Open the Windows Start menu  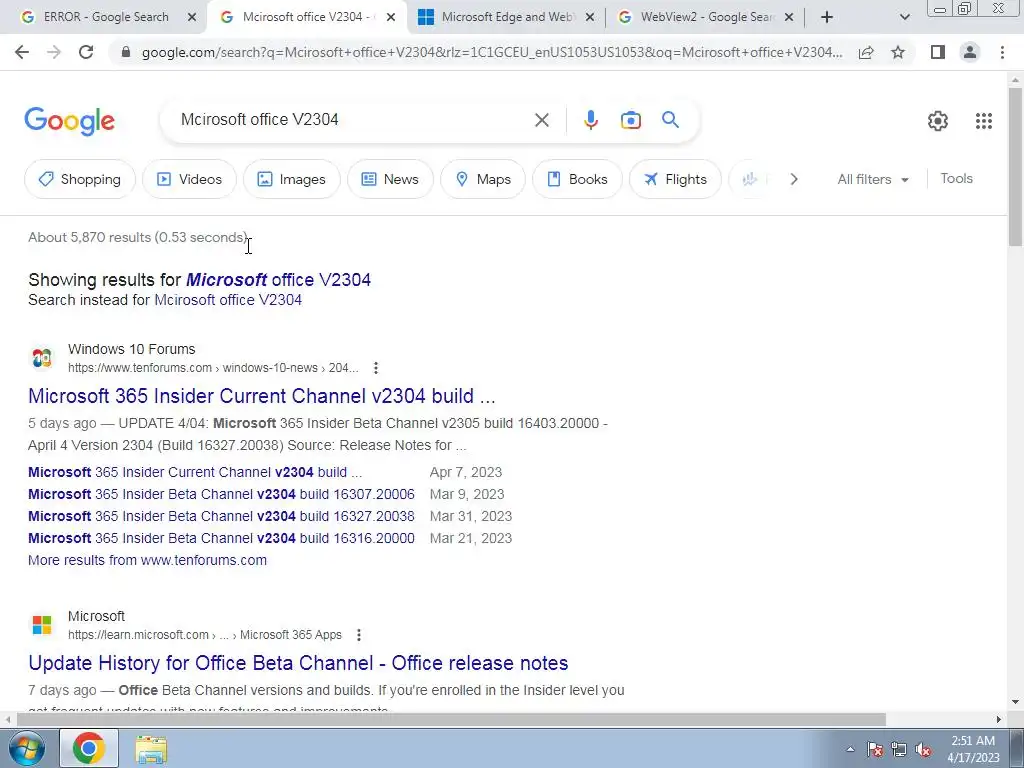pos(26,748)
